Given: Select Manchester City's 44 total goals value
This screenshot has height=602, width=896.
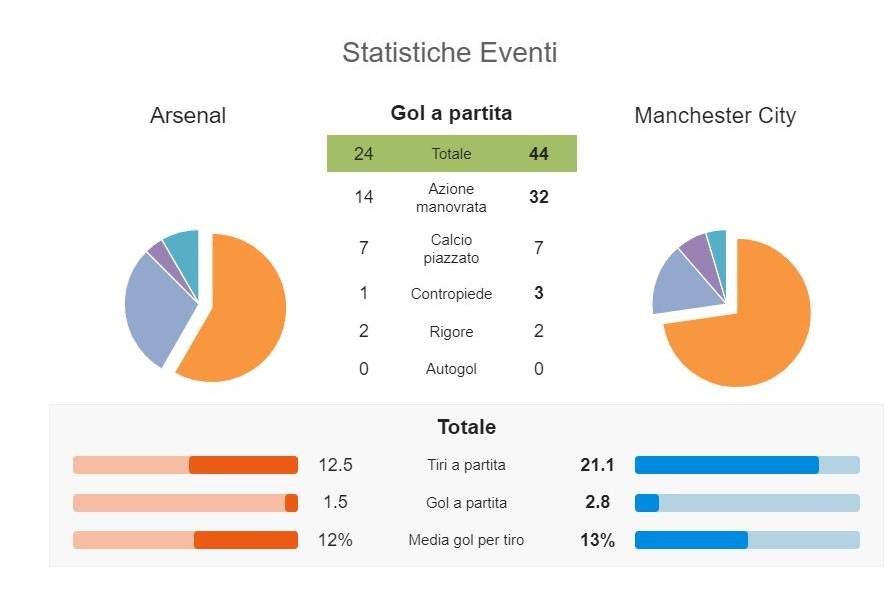Looking at the screenshot, I should [538, 154].
